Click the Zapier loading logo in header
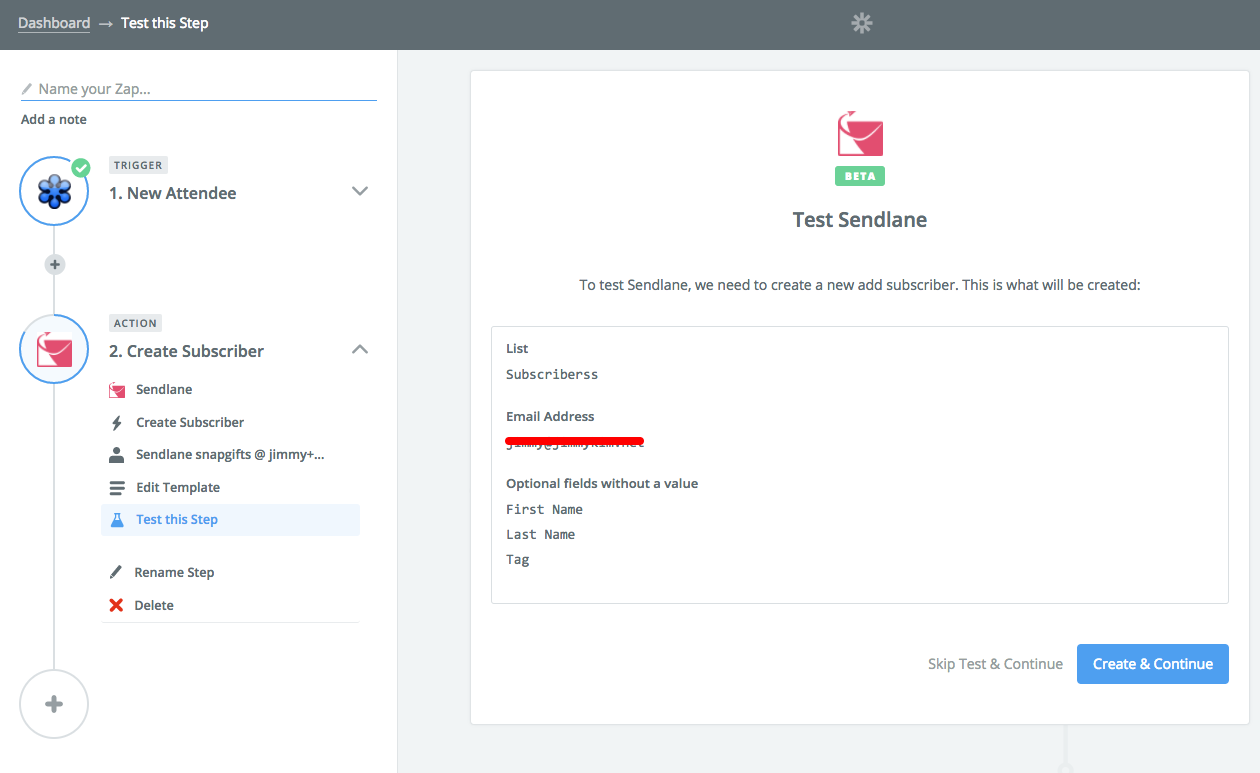This screenshot has height=773, width=1260. pyautogui.click(x=862, y=23)
